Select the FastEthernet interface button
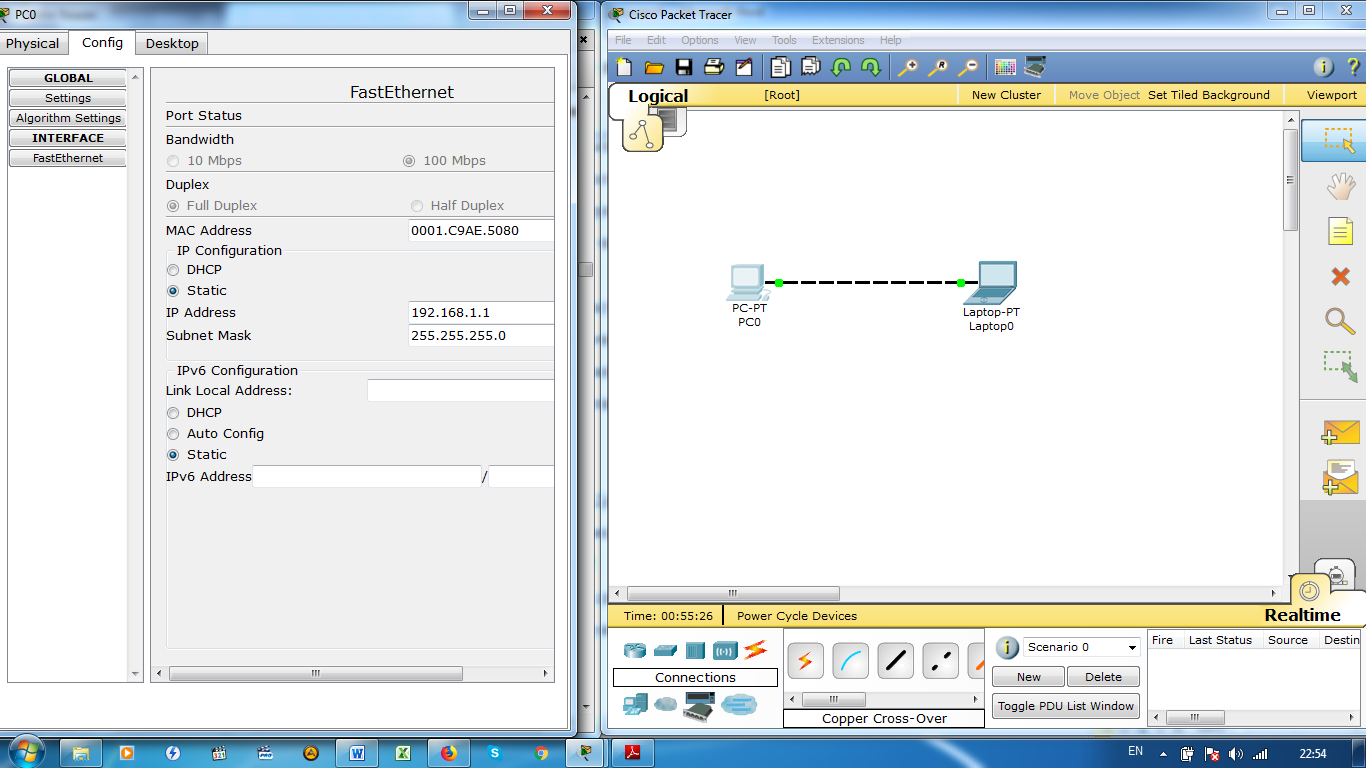The image size is (1366, 768). [x=68, y=158]
